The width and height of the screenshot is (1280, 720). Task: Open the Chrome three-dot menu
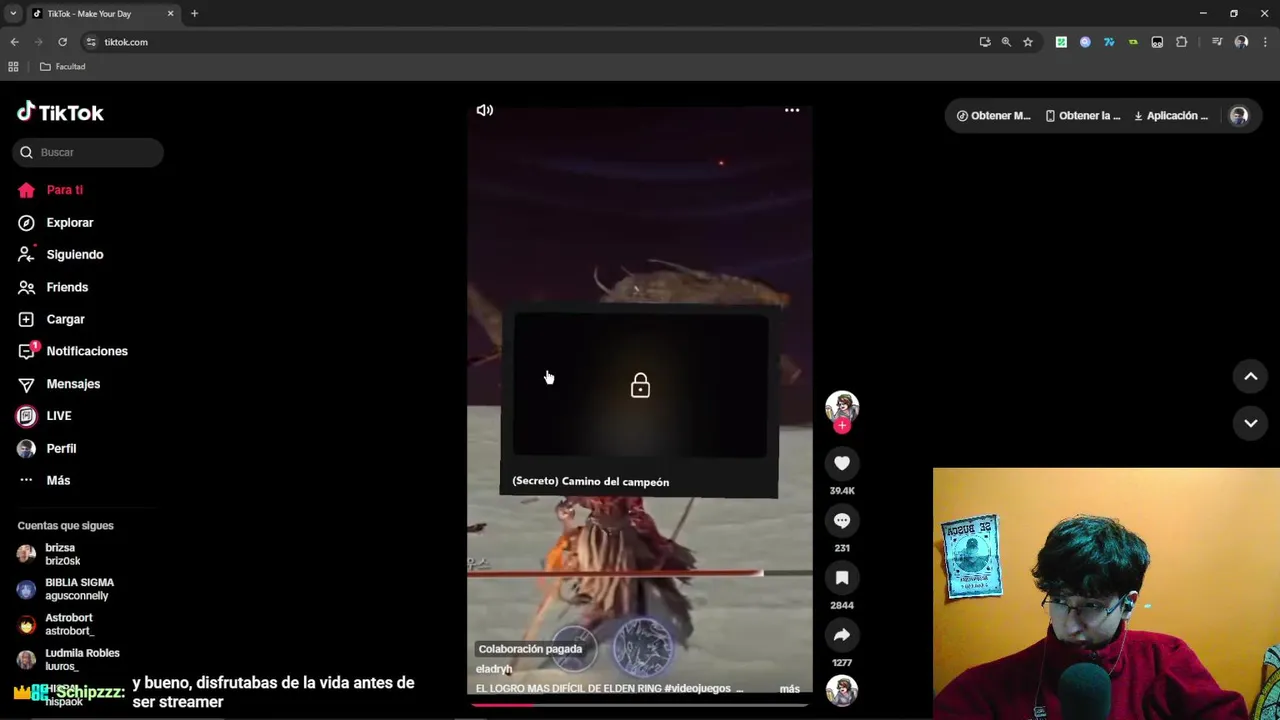[1266, 42]
